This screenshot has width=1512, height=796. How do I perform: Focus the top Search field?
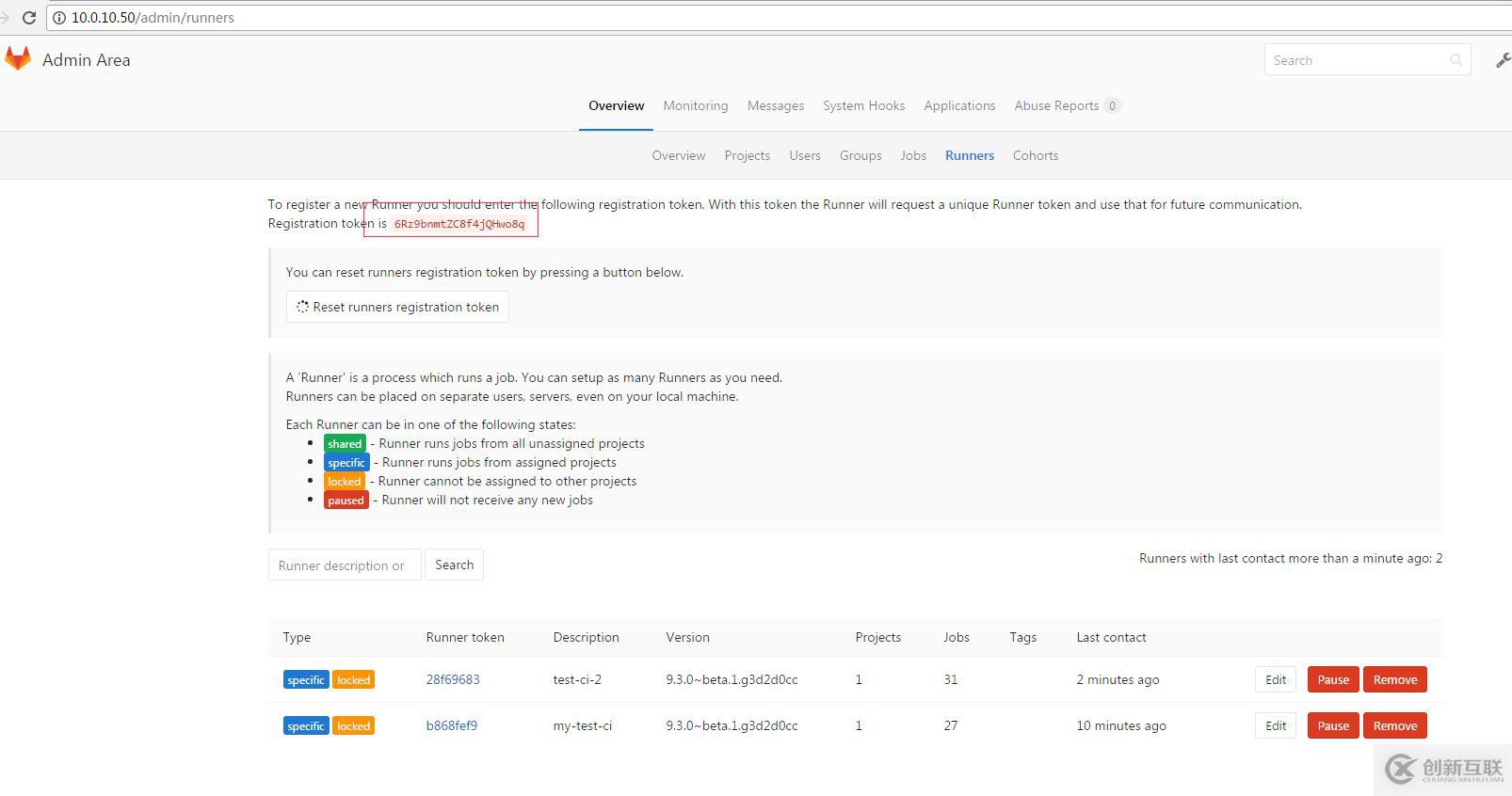coord(1367,60)
